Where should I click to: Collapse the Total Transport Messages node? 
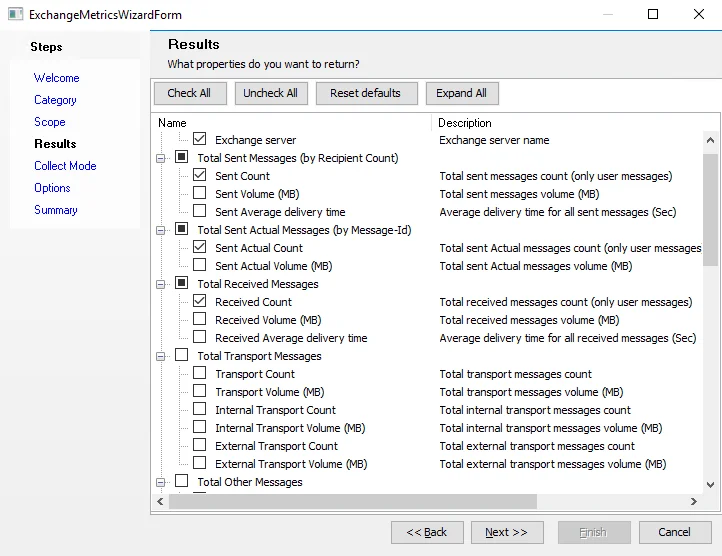coord(160,357)
